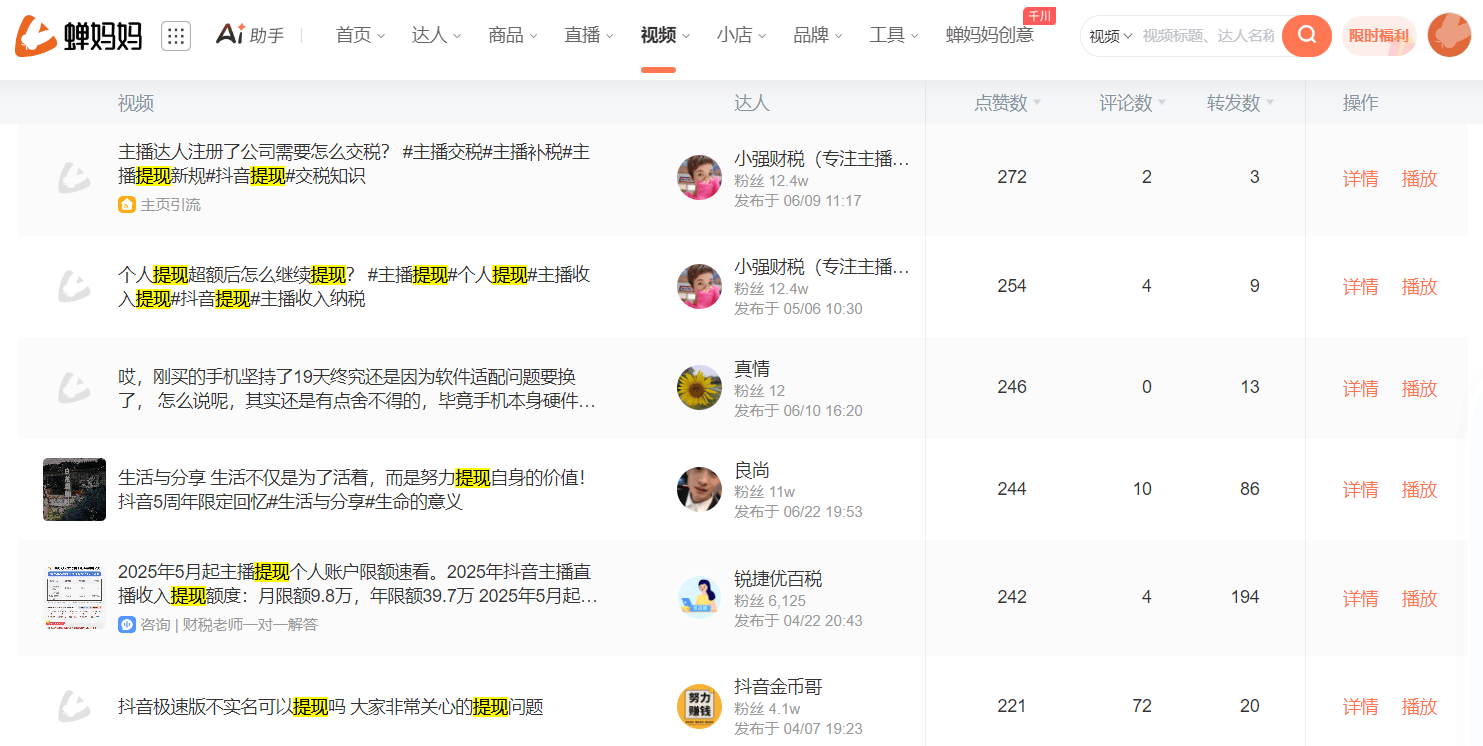Open the app grid menu icon
Screen dimensions: 1483x746
coord(176,36)
